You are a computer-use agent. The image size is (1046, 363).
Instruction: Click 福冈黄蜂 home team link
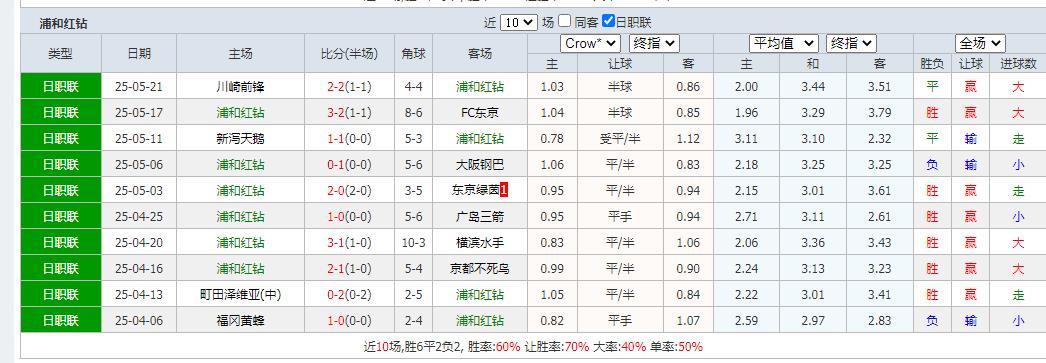[x=240, y=321]
